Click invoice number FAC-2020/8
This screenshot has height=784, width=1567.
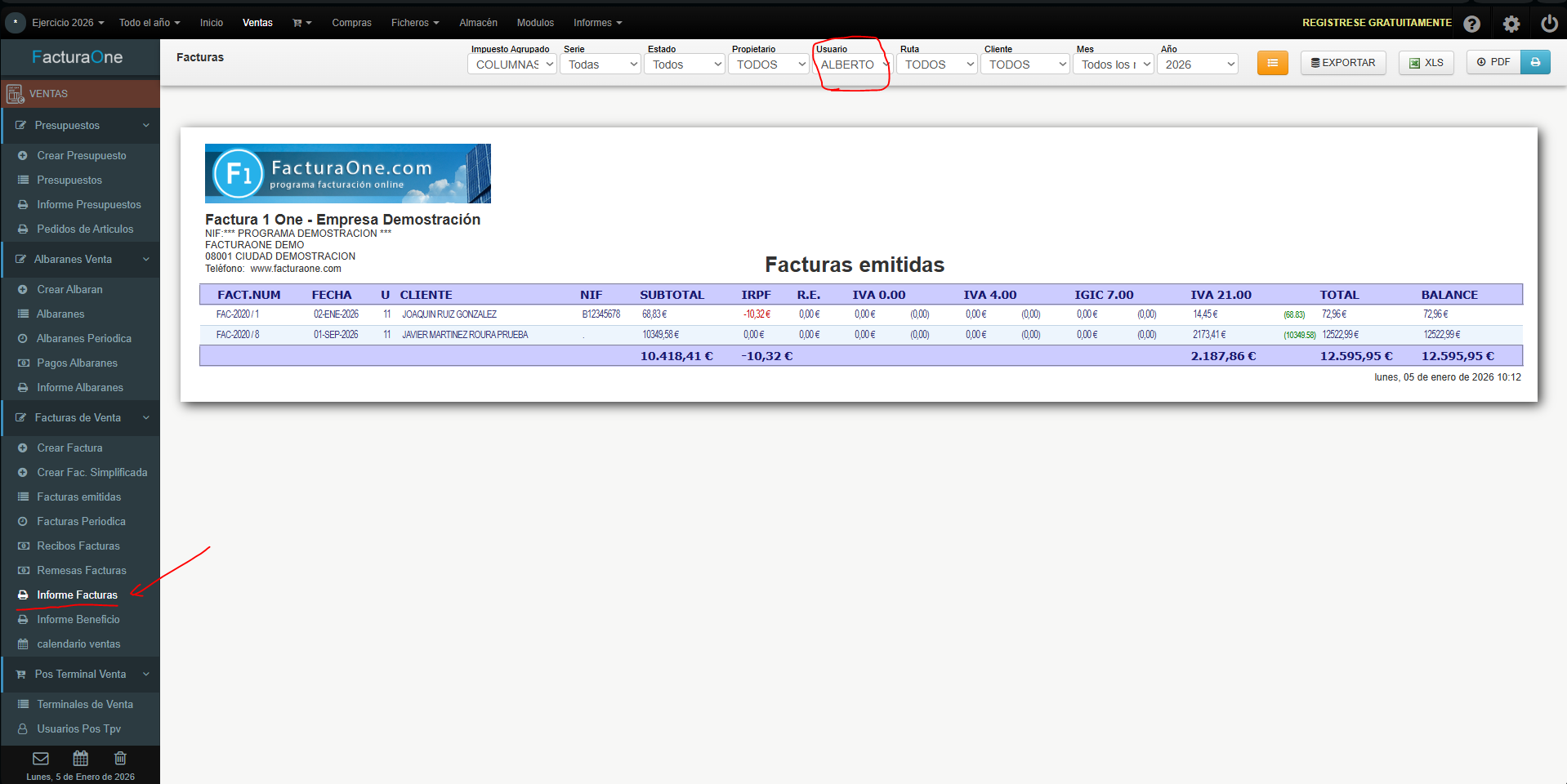tap(238, 335)
